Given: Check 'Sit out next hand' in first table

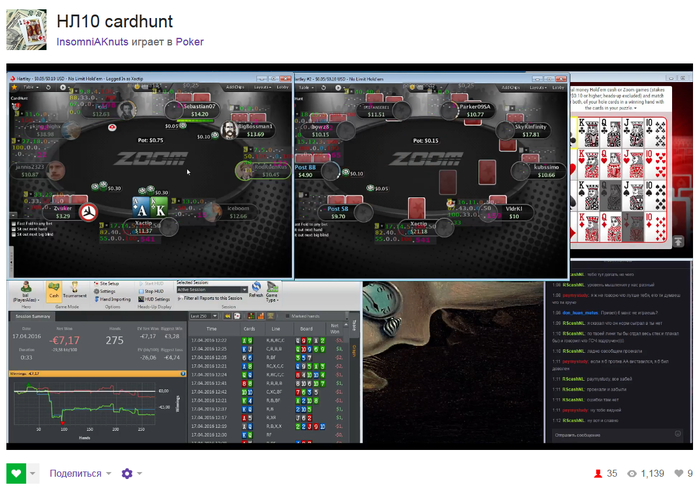Looking at the screenshot, I should [x=13, y=229].
